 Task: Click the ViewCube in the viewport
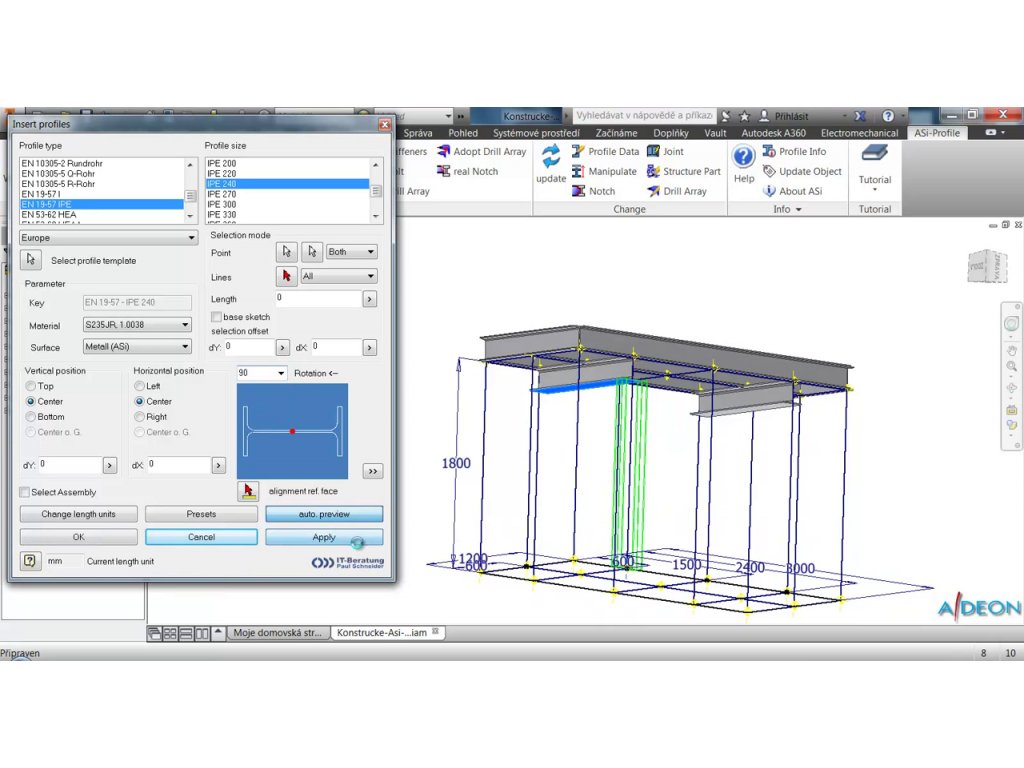[987, 266]
